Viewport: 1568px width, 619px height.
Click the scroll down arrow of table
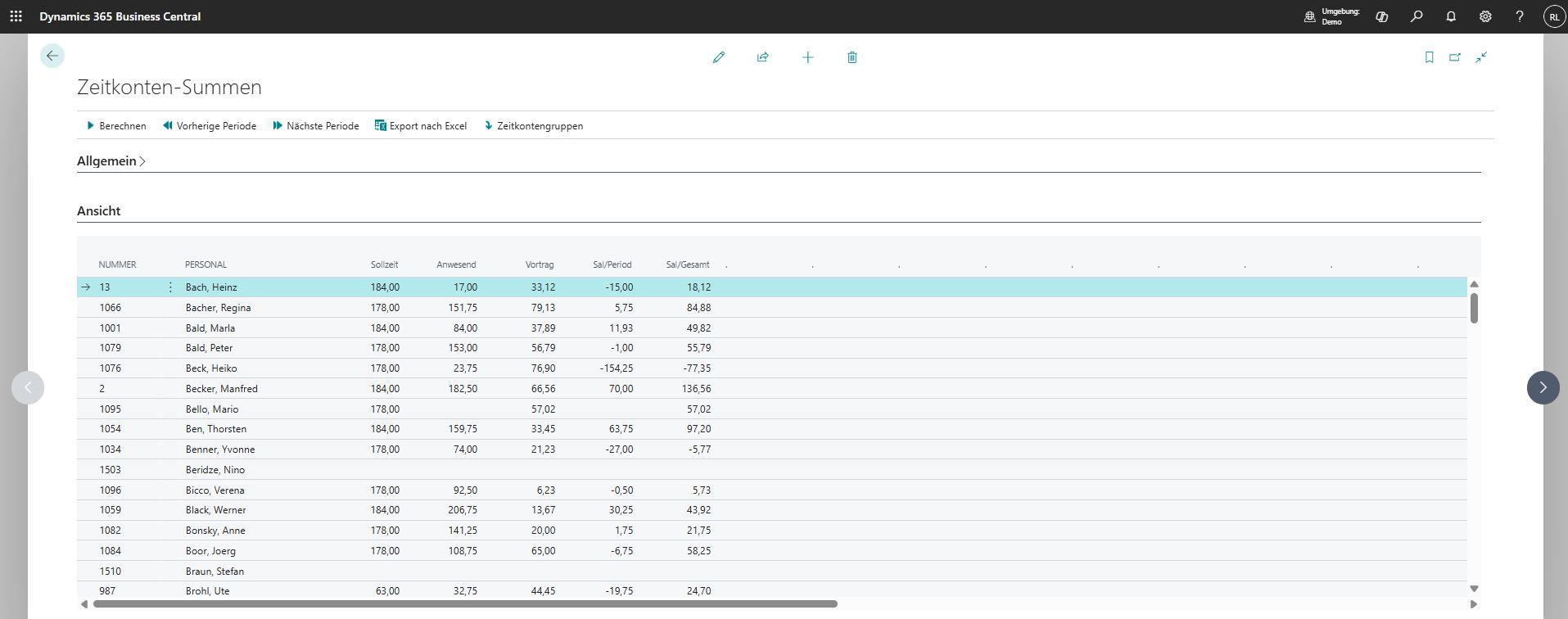[1474, 589]
